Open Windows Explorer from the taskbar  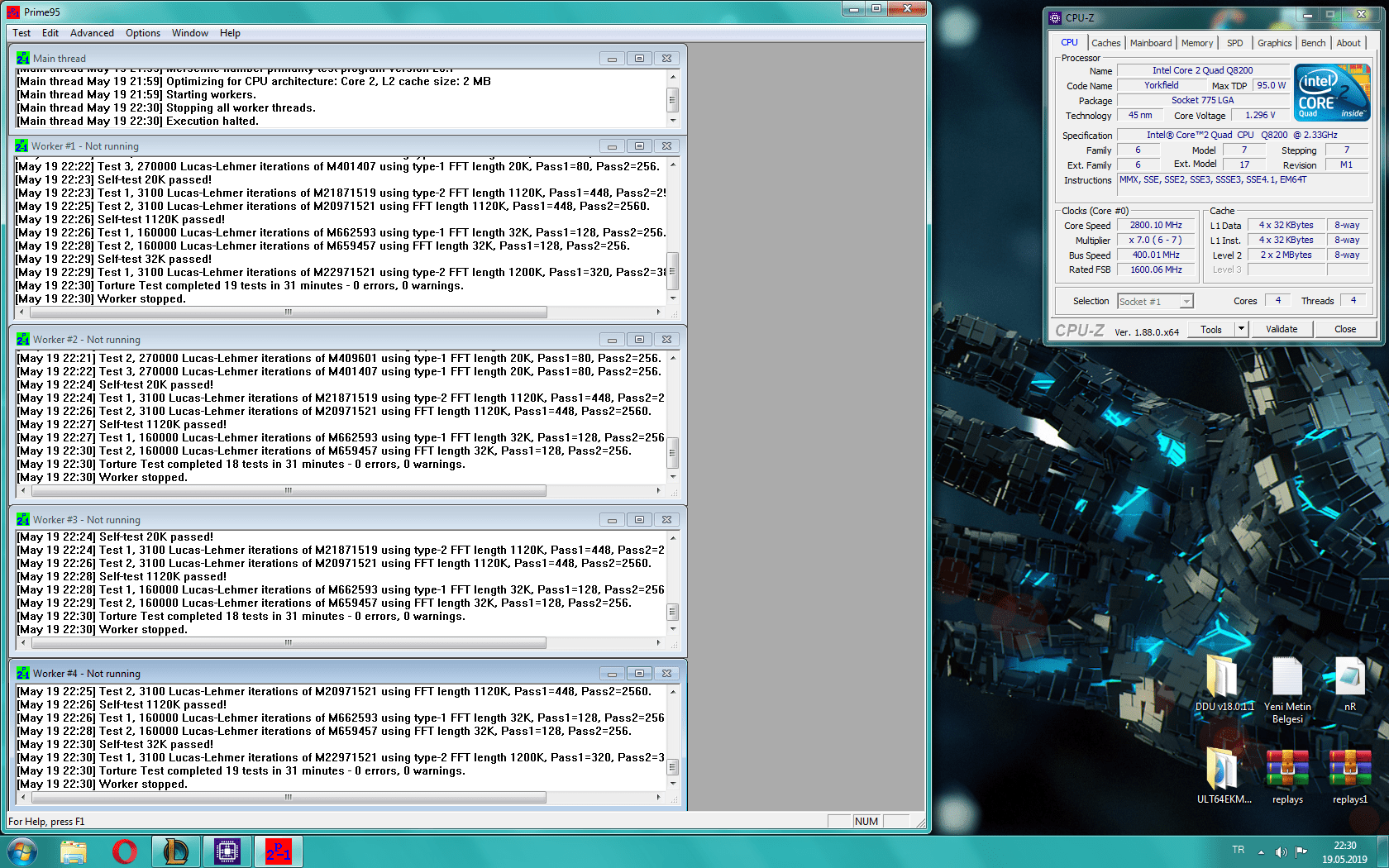coord(74,851)
